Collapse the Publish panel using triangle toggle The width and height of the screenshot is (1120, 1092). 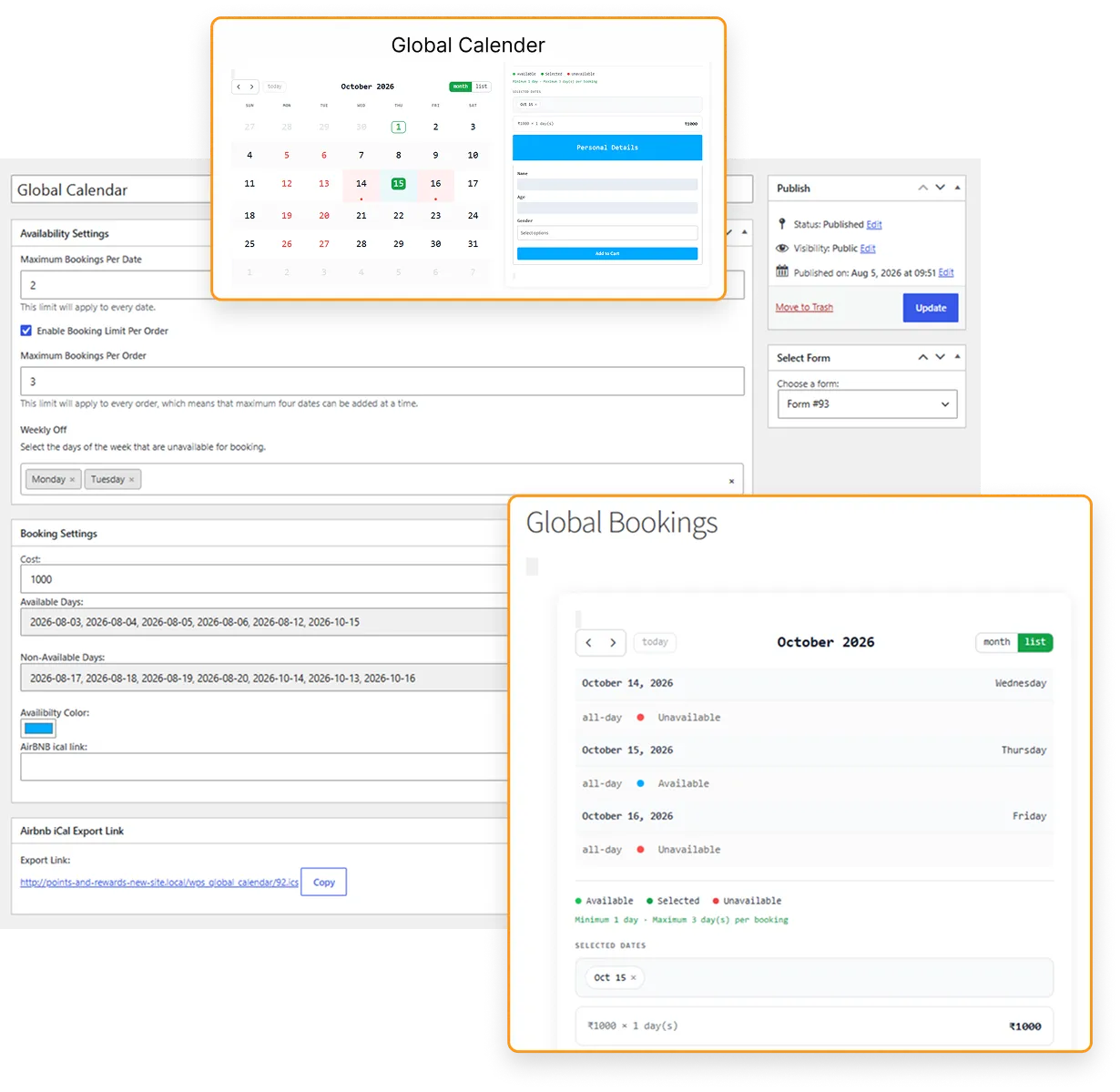coord(957,188)
